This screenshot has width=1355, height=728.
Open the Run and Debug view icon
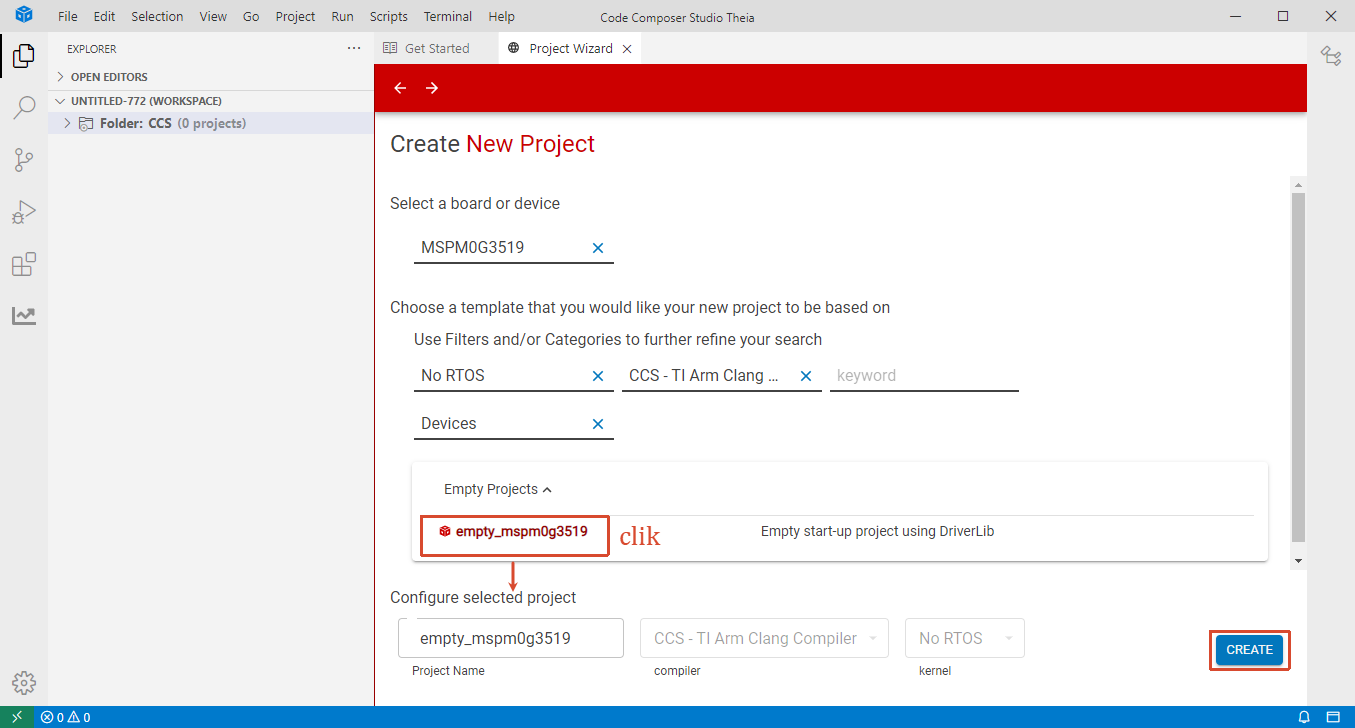click(24, 212)
